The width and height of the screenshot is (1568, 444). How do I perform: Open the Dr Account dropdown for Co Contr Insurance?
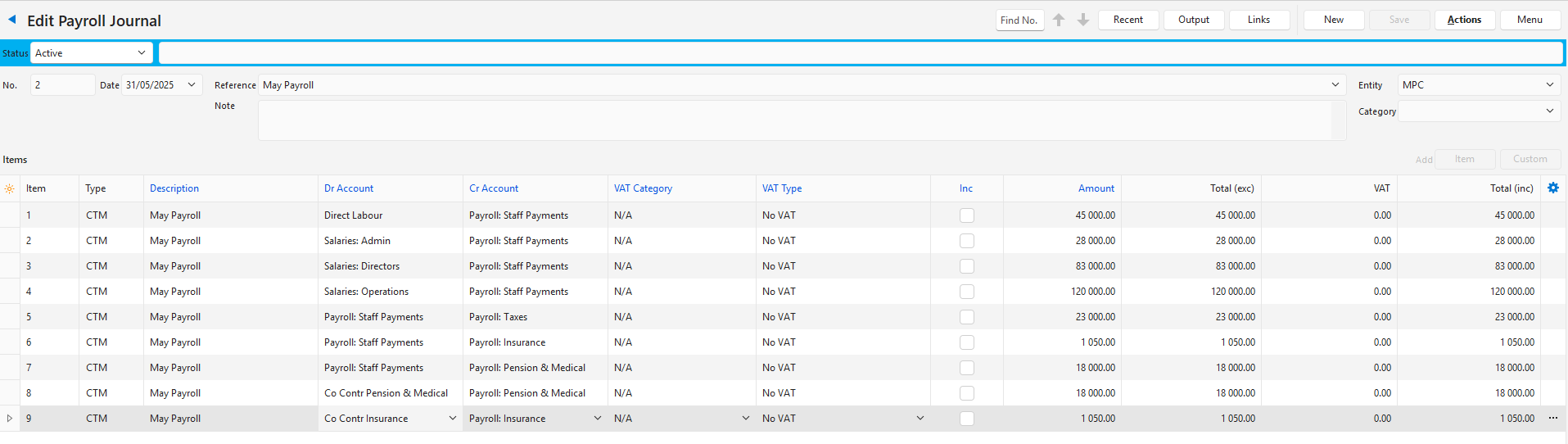click(x=452, y=419)
